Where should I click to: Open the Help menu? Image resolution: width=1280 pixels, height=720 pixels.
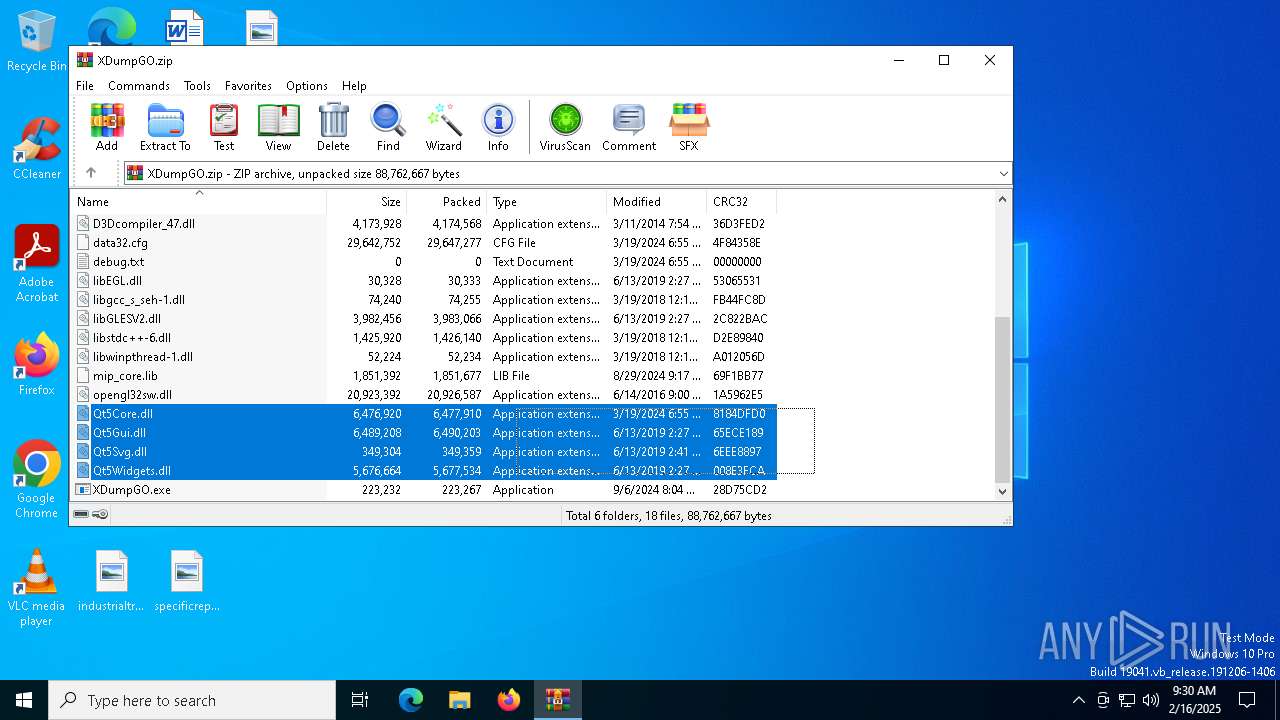pos(354,86)
